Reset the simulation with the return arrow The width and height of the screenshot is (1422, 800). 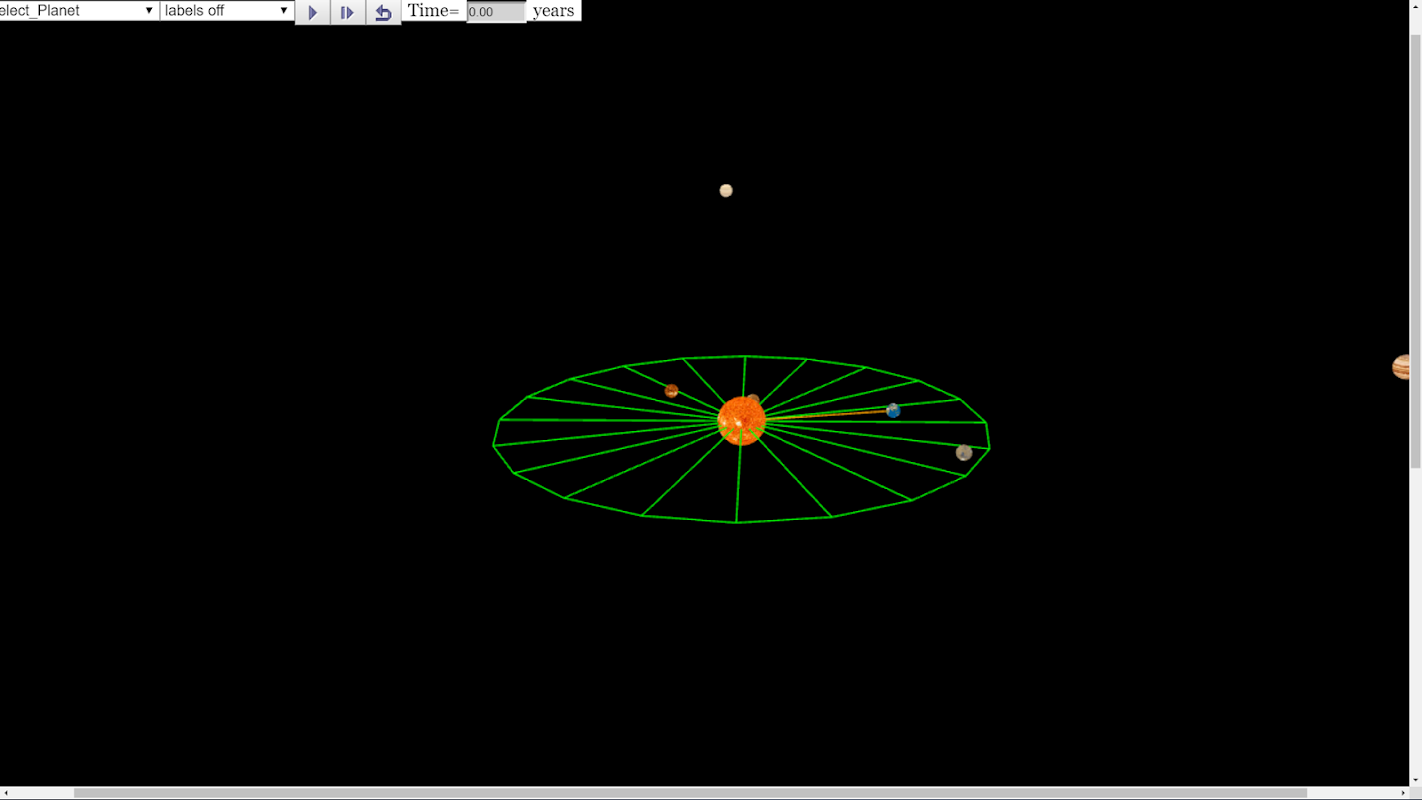(383, 12)
